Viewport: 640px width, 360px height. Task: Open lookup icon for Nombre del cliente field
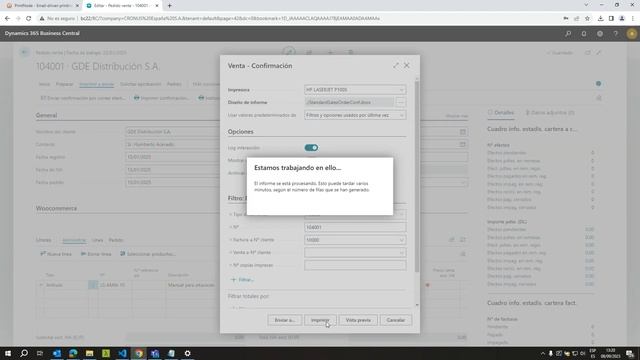click(x=462, y=132)
